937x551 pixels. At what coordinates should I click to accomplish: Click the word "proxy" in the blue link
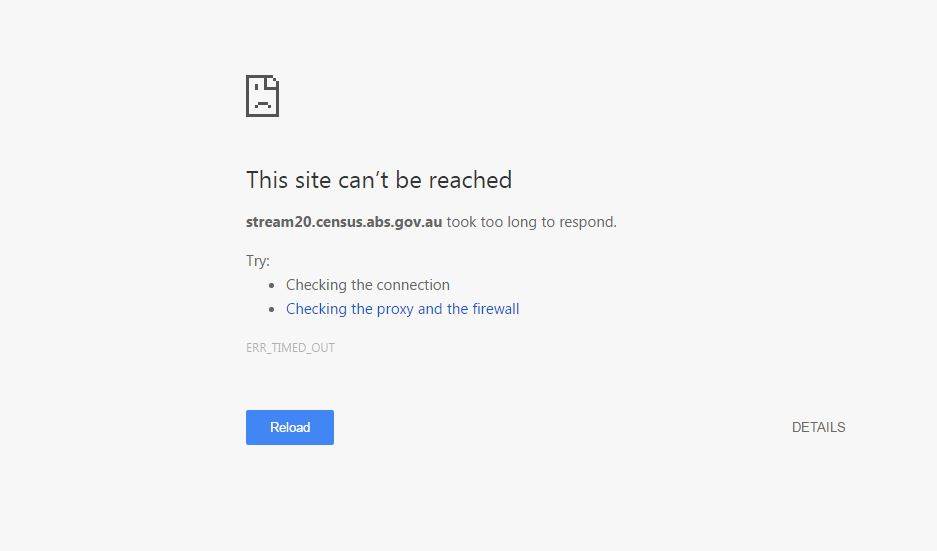pos(395,310)
